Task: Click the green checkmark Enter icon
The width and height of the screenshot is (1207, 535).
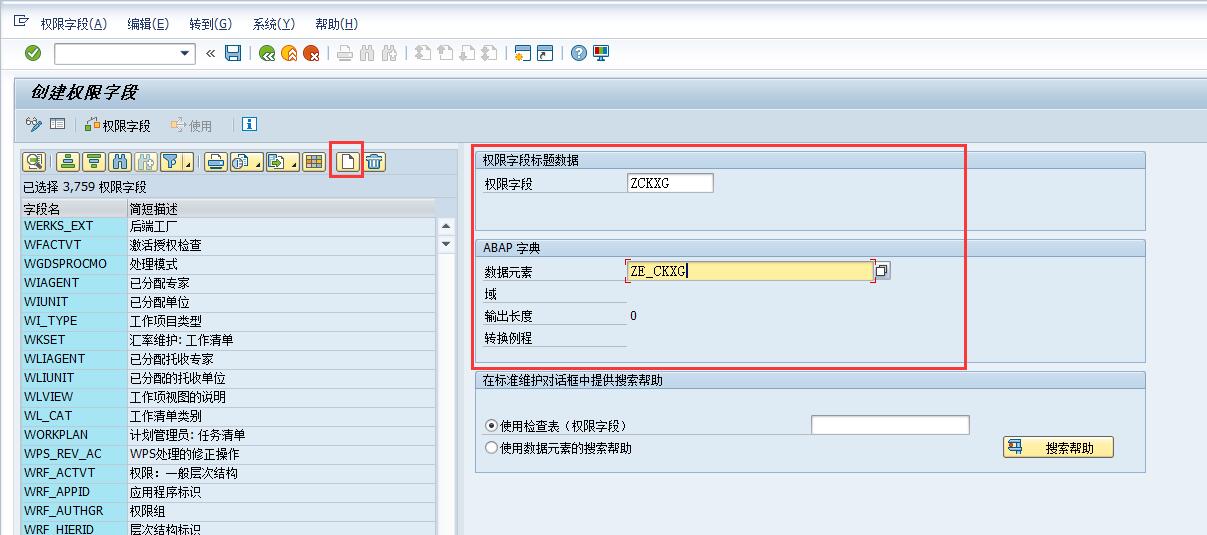Action: point(33,53)
